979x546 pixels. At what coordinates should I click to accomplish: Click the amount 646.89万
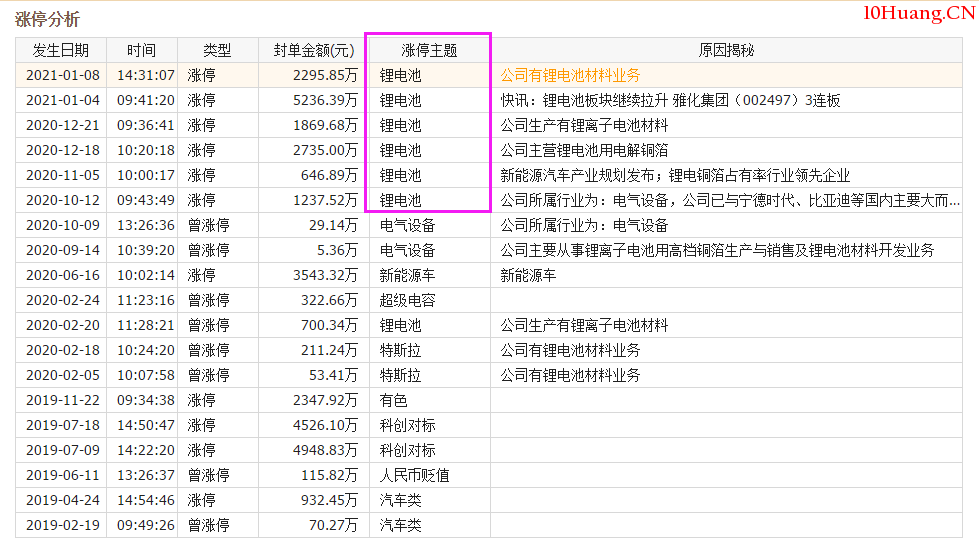coord(329,176)
